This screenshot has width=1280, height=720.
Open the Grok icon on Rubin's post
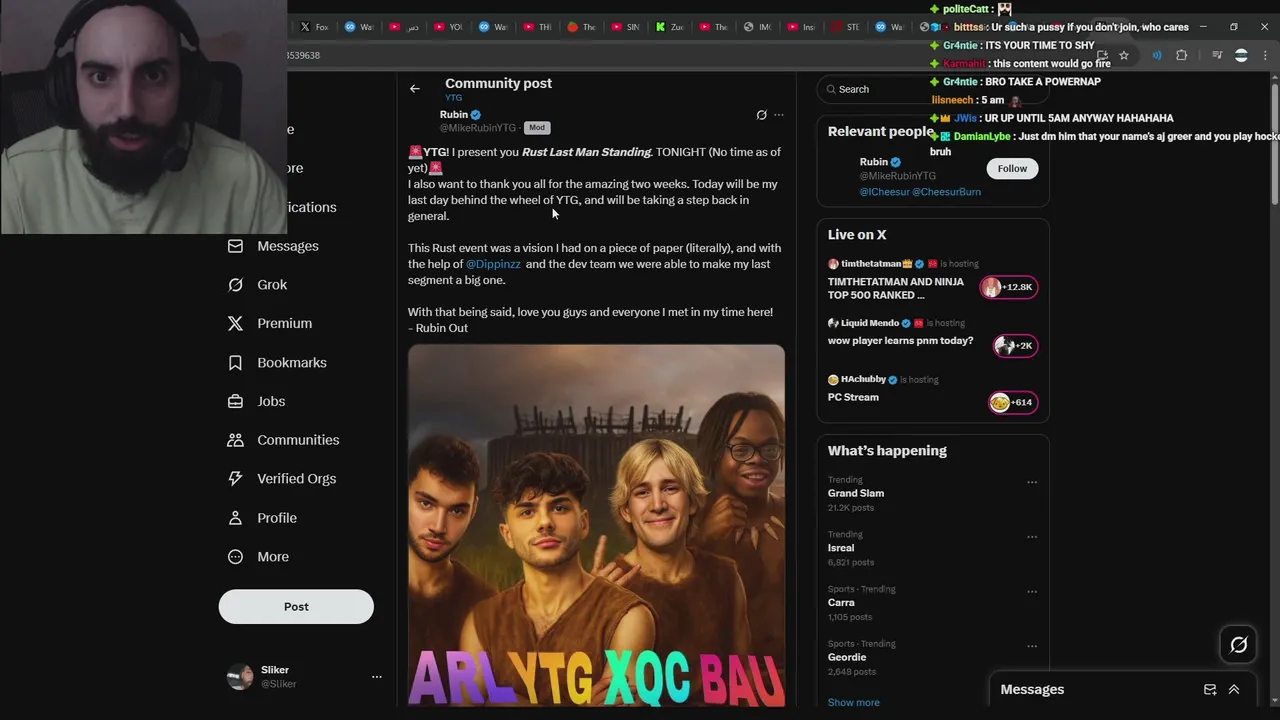tap(761, 115)
